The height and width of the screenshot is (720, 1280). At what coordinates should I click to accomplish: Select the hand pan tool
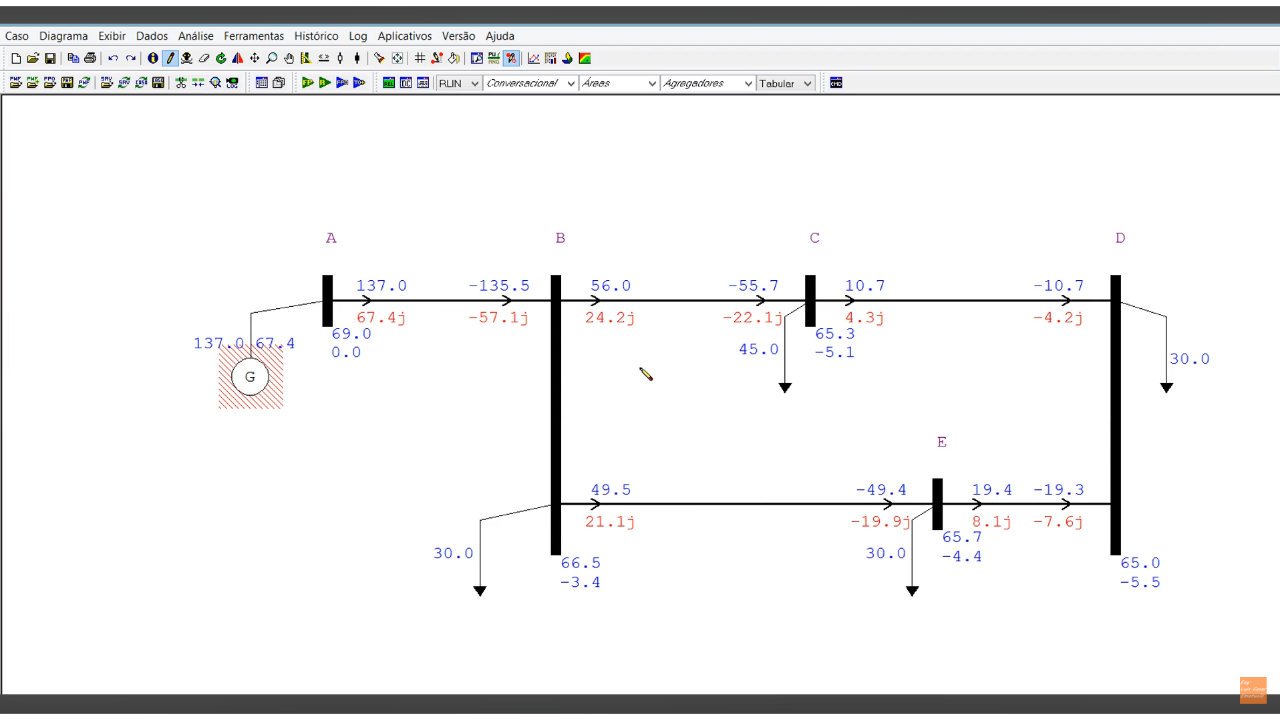click(288, 59)
